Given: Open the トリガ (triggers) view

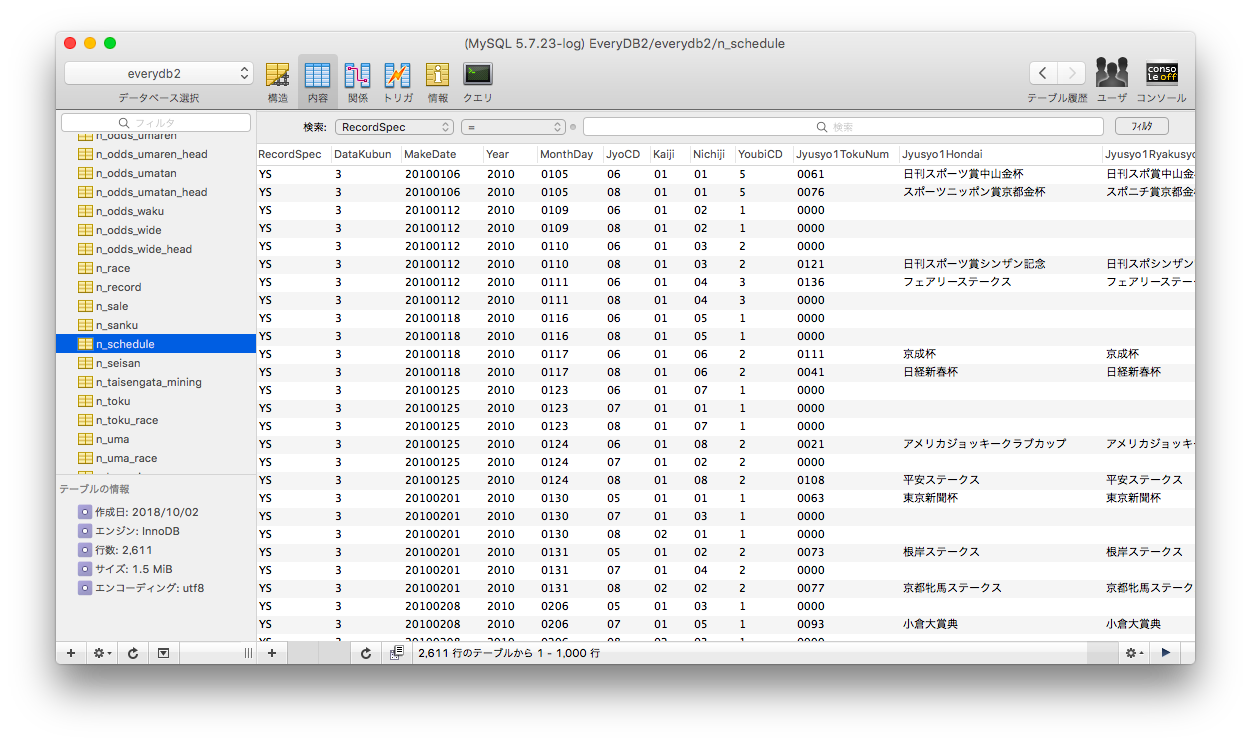Looking at the screenshot, I should tap(398, 82).
